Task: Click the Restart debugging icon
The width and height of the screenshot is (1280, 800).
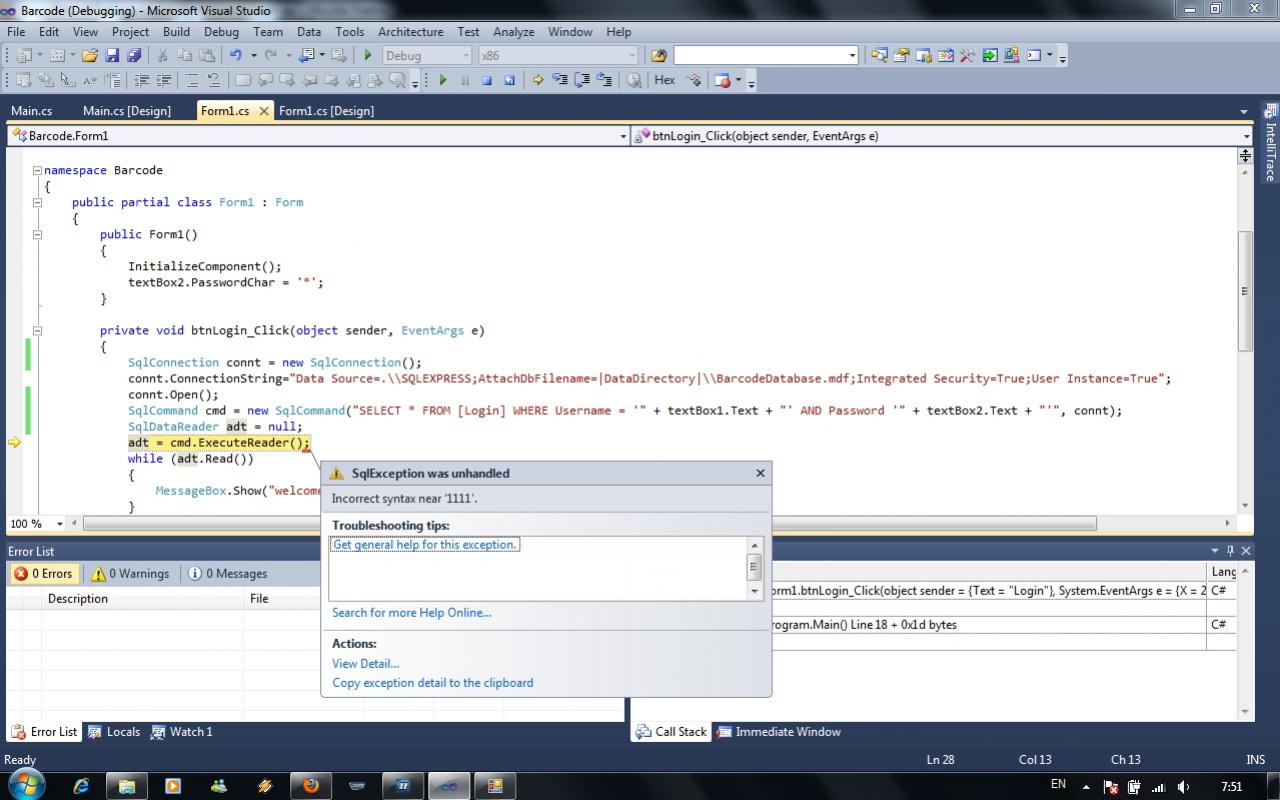Action: pyautogui.click(x=509, y=80)
